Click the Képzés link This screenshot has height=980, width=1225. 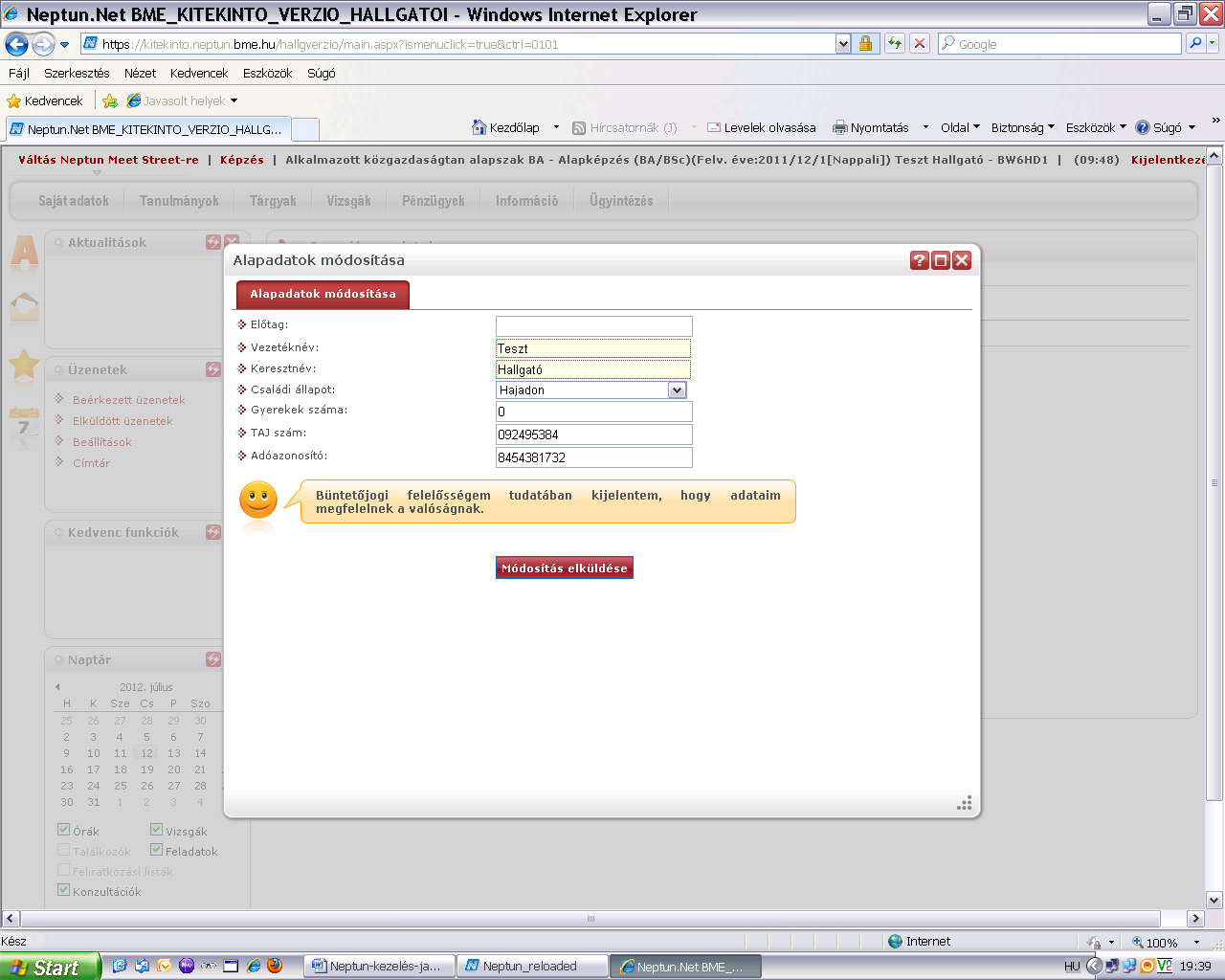[241, 160]
